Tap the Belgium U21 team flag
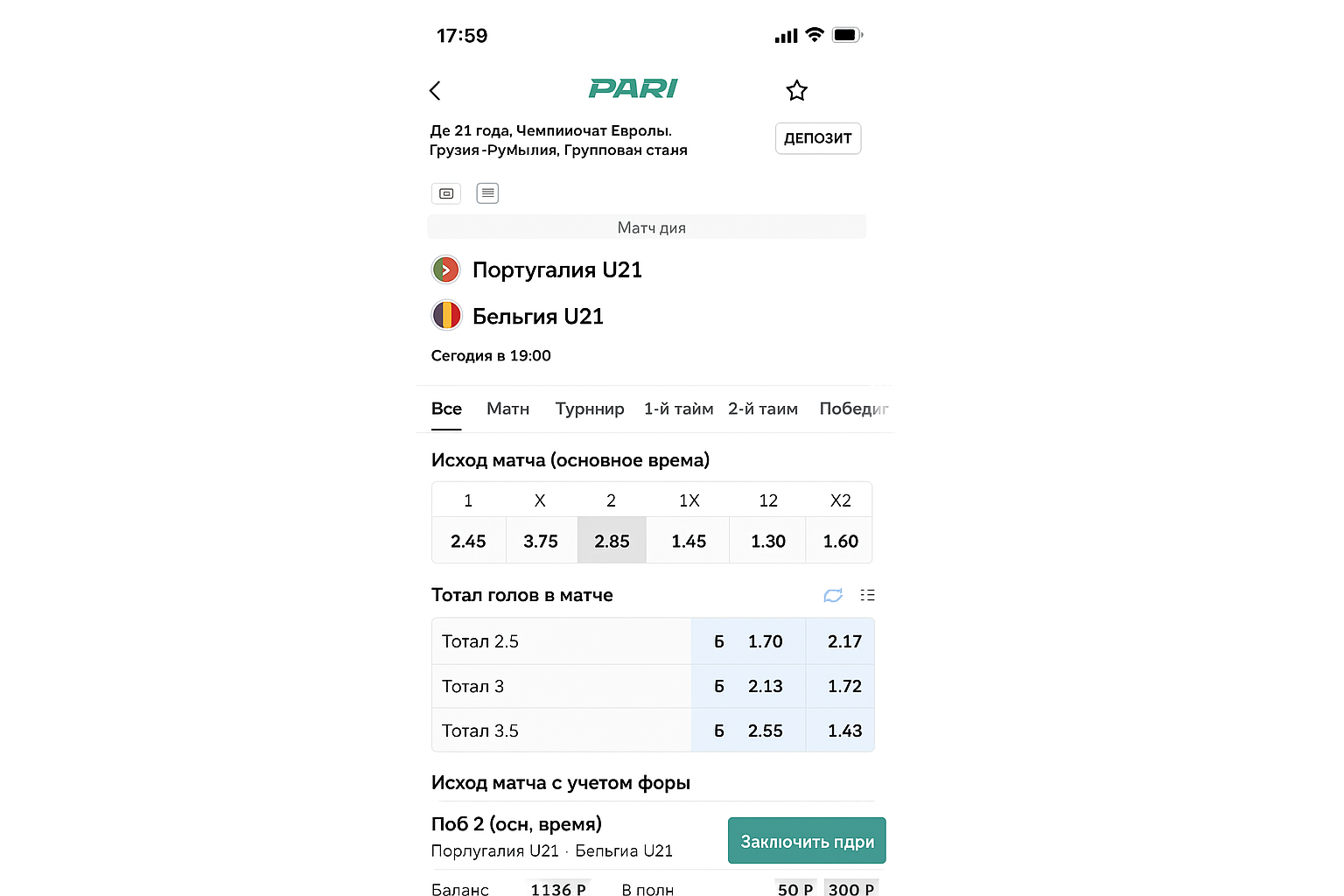The width and height of the screenshot is (1344, 896). [446, 315]
